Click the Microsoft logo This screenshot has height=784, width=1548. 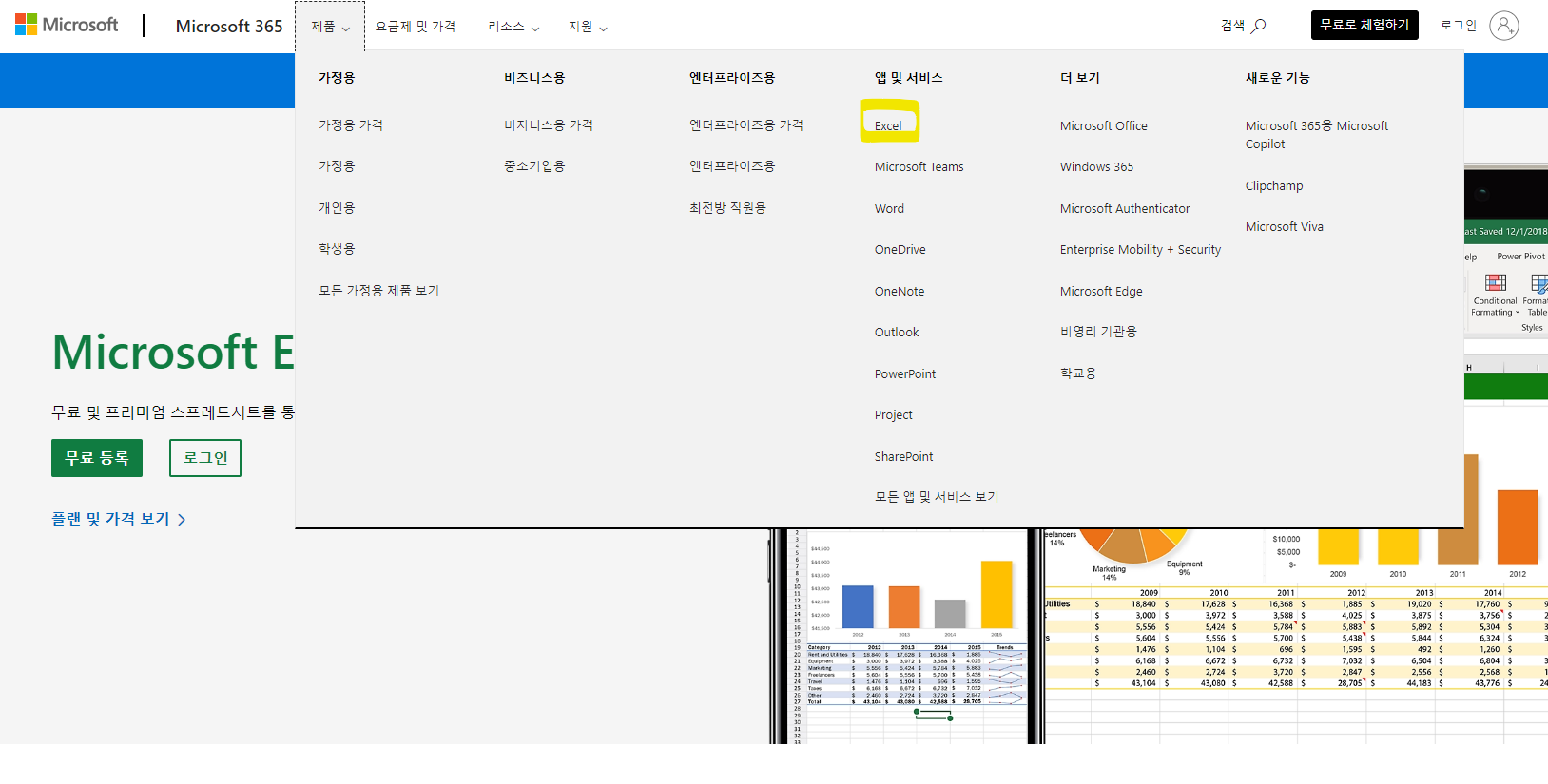click(67, 25)
